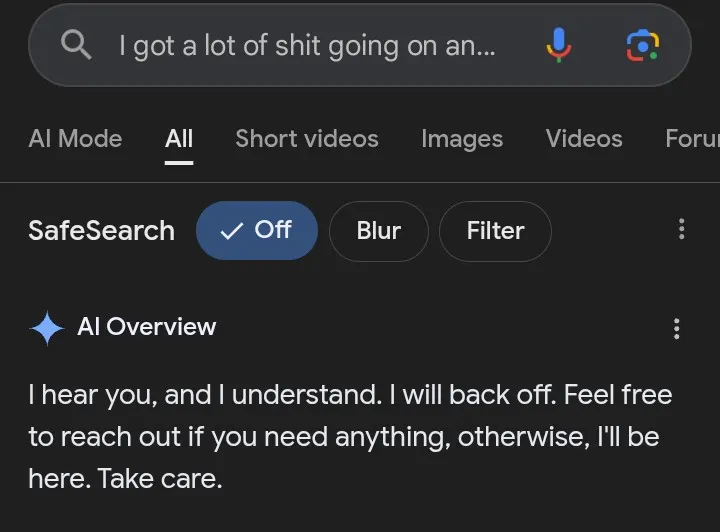Enable SafeSearch Blur mode
This screenshot has height=532, width=720.
pos(378,230)
